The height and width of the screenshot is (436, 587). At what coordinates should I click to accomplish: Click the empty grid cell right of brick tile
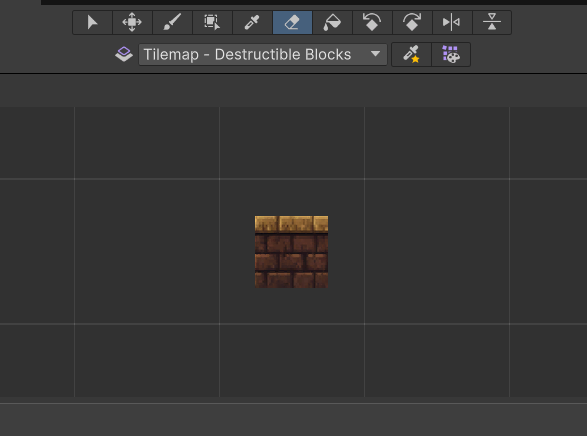437,251
